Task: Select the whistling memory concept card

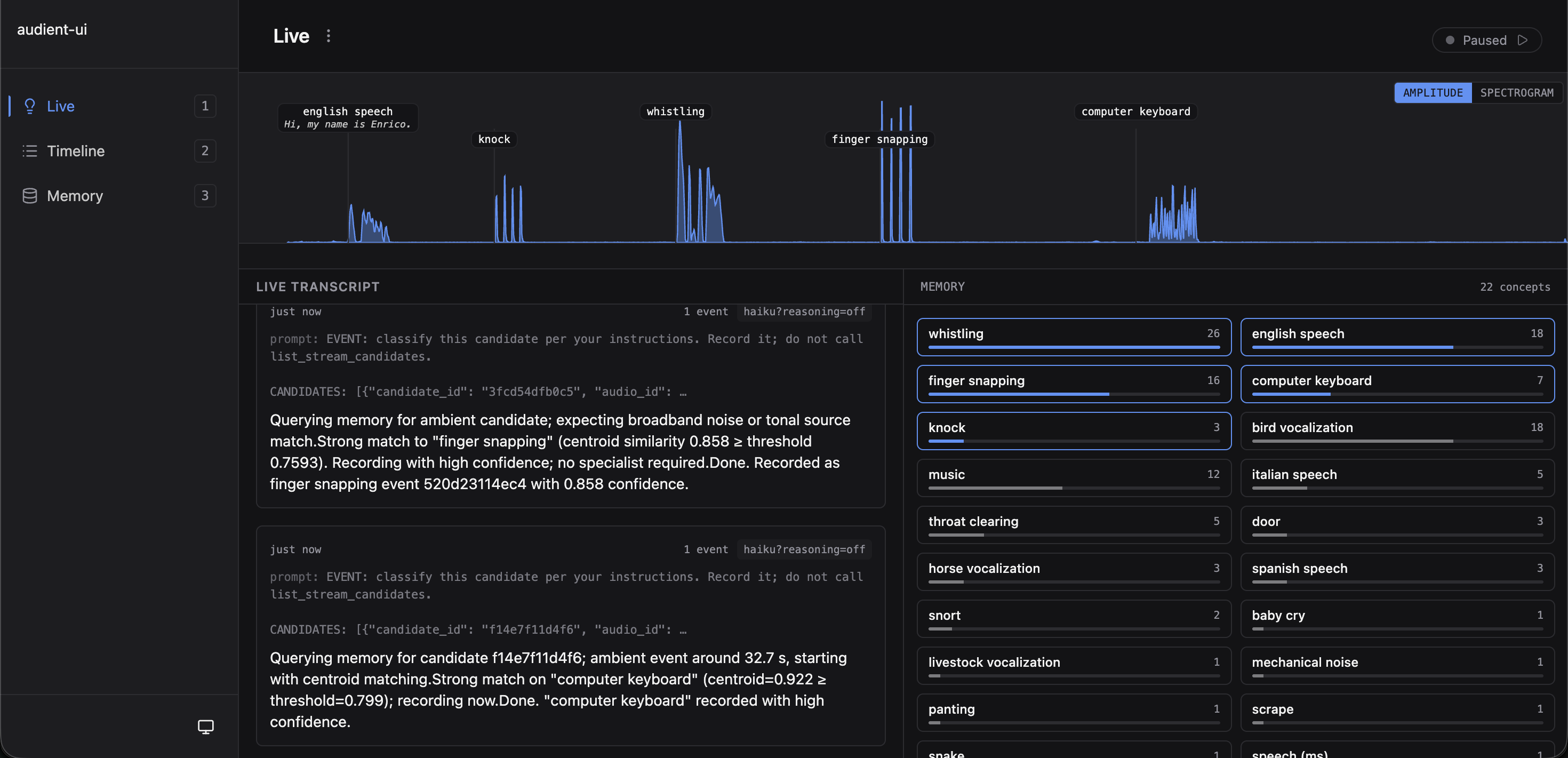Action: [1074, 337]
